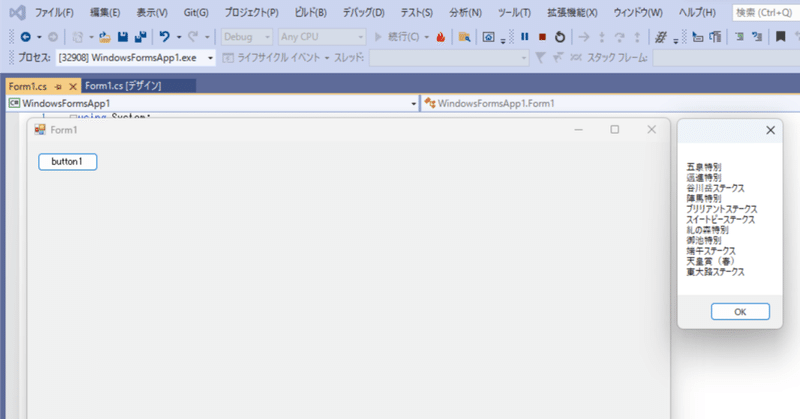Open the 編集(E) menu
800x419 pixels.
pyautogui.click(x=105, y=13)
